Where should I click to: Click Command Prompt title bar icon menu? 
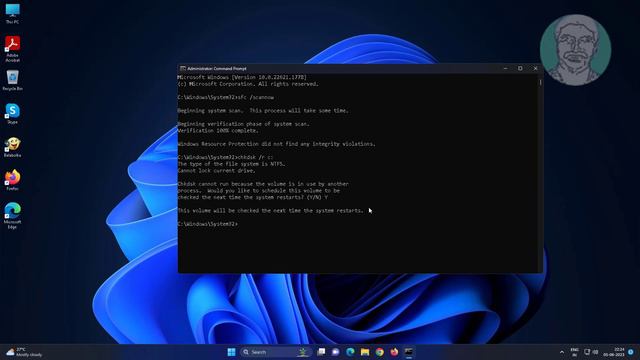point(183,69)
